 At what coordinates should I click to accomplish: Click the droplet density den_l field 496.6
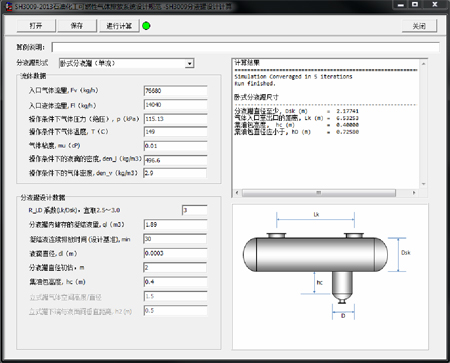pyautogui.click(x=176, y=160)
